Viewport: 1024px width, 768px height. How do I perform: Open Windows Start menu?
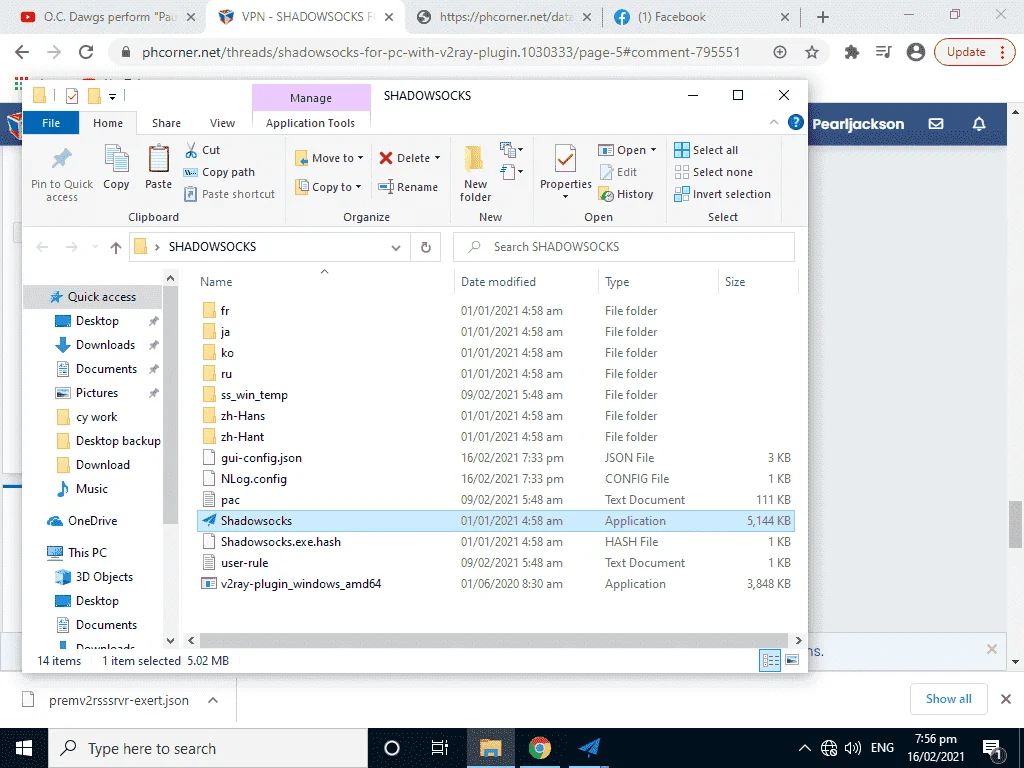(24, 748)
